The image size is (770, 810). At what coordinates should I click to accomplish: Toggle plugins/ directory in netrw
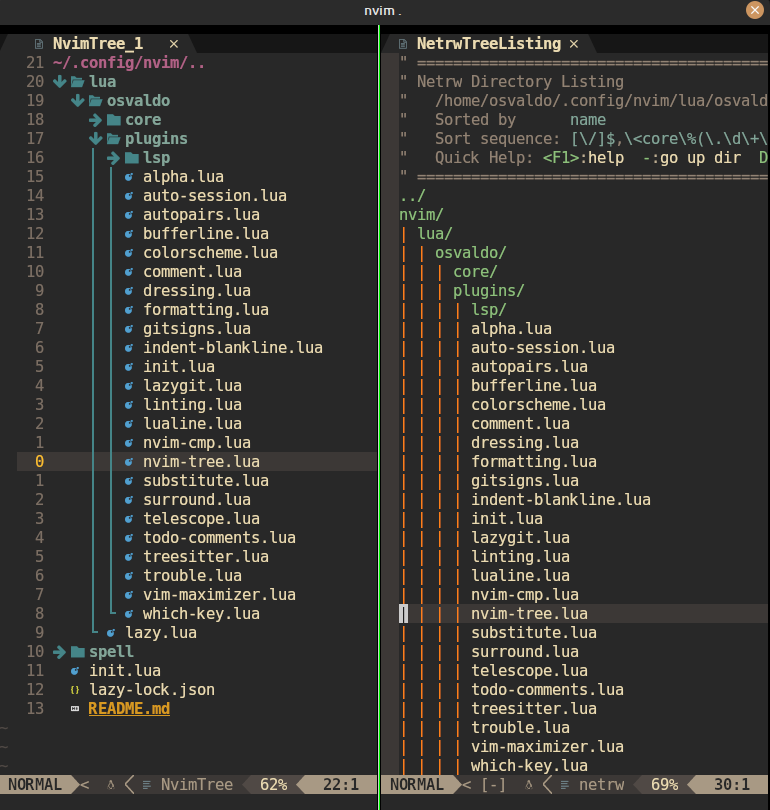tap(489, 291)
